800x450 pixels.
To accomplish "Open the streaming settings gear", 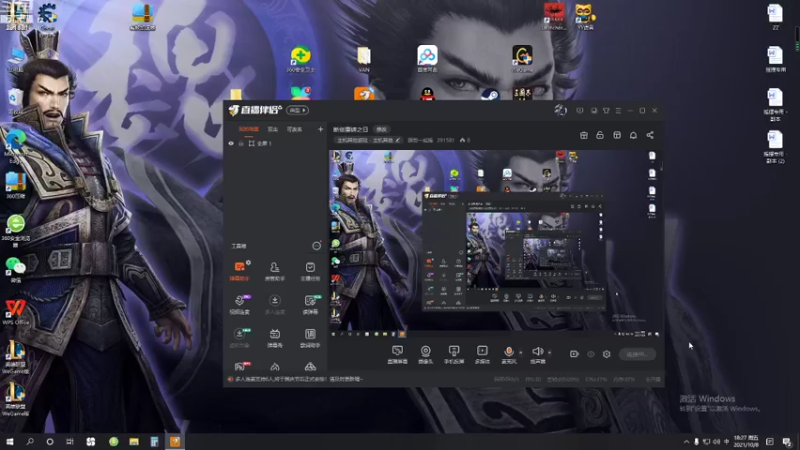I will coord(606,354).
